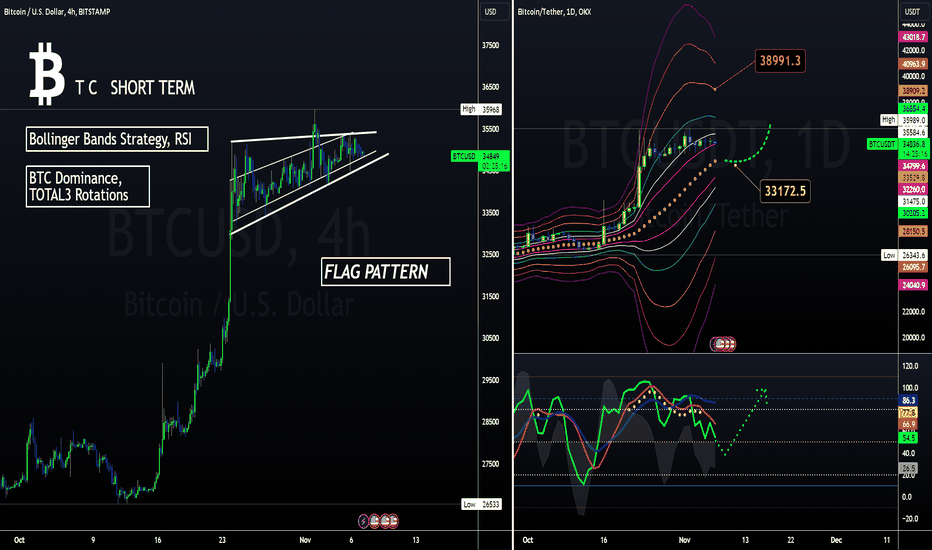932x550 pixels.
Task: Click the 38991.3 price callout
Action: coord(780,61)
